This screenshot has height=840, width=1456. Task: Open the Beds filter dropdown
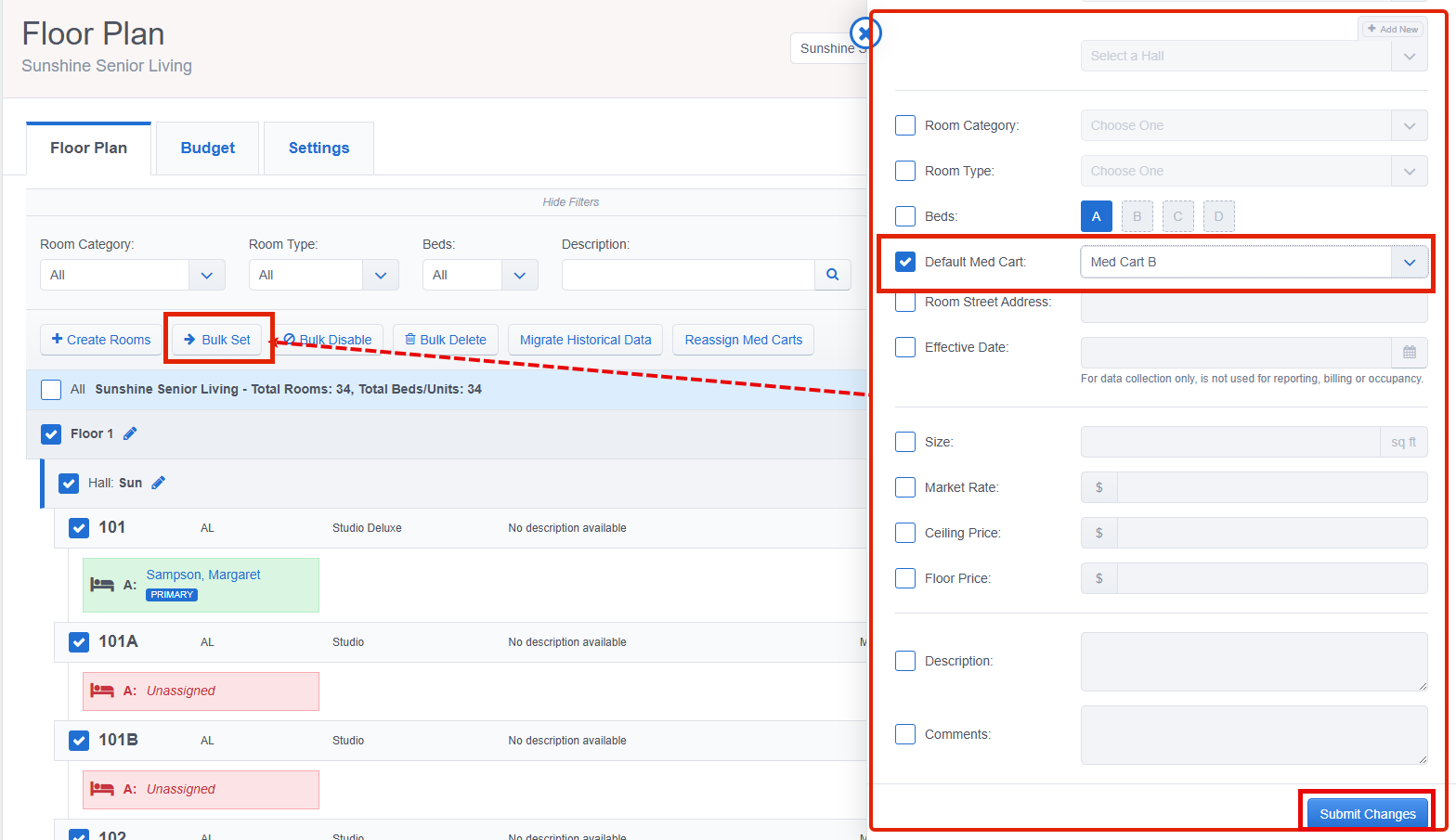[480, 275]
